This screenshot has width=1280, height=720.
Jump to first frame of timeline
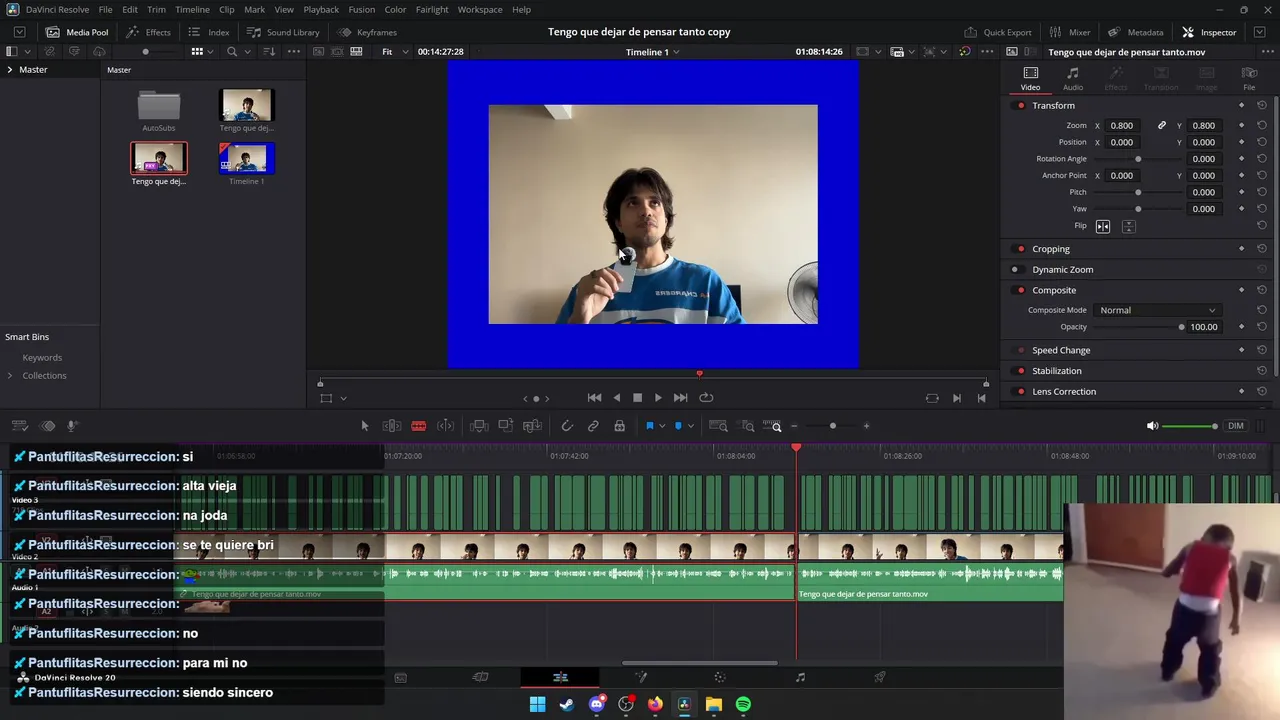(594, 398)
